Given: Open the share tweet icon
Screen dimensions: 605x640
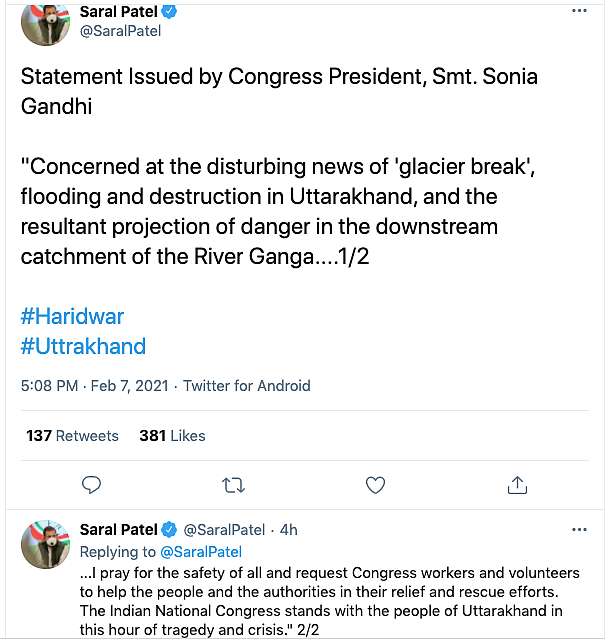Looking at the screenshot, I should point(517,485).
